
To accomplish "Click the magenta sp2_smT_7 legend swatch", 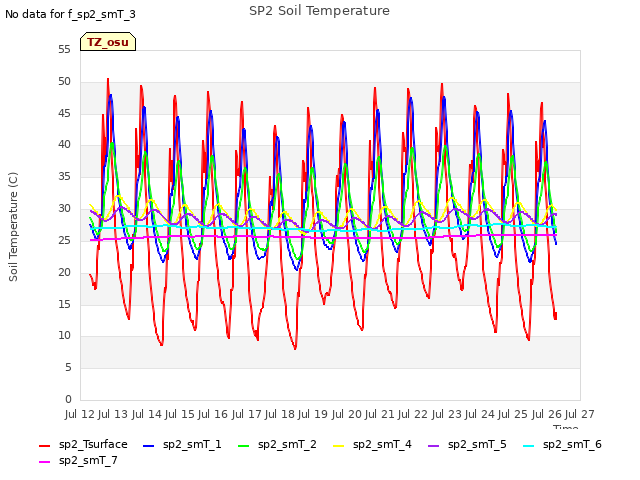I will coord(44,462).
